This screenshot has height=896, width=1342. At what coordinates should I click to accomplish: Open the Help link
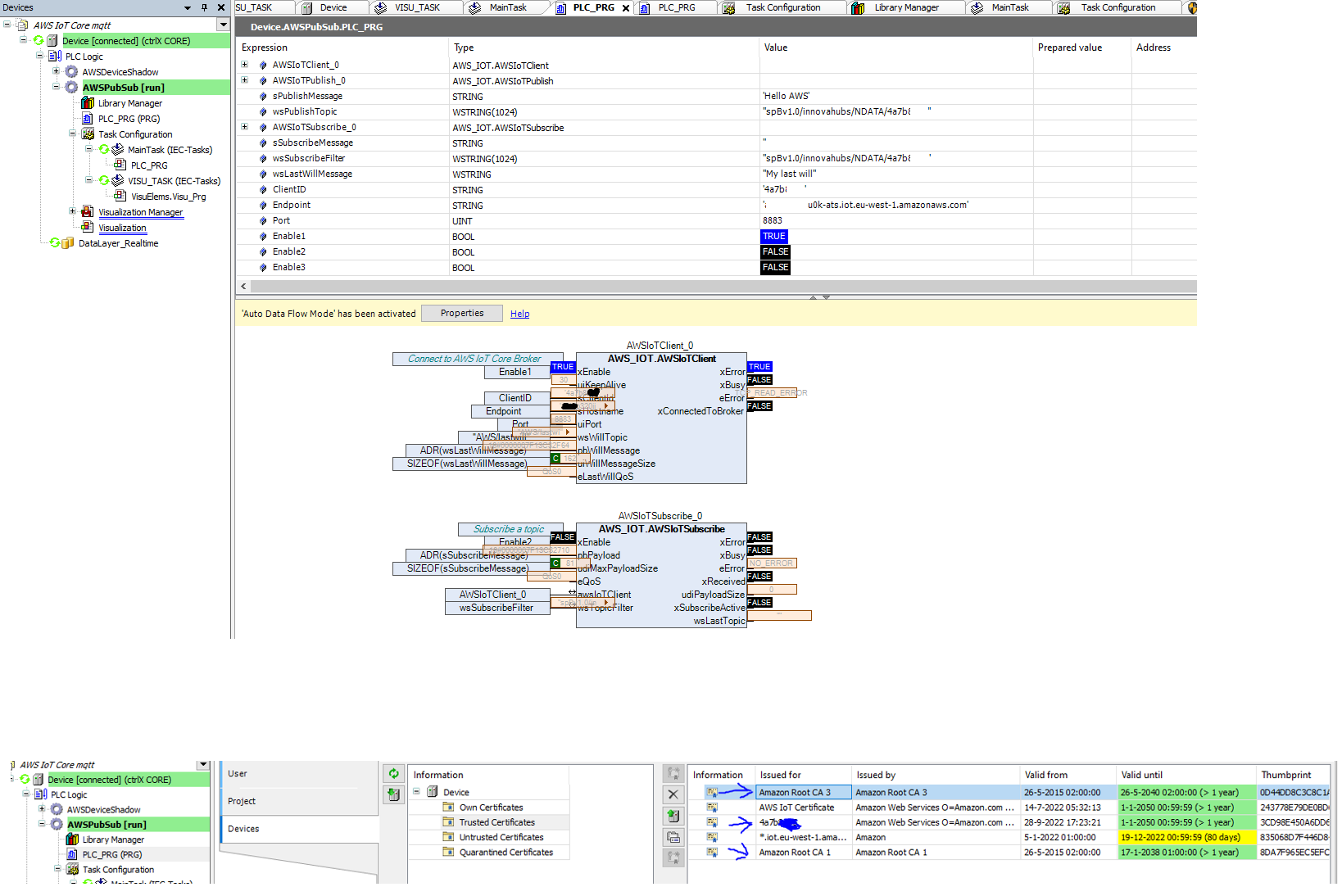pyautogui.click(x=519, y=315)
